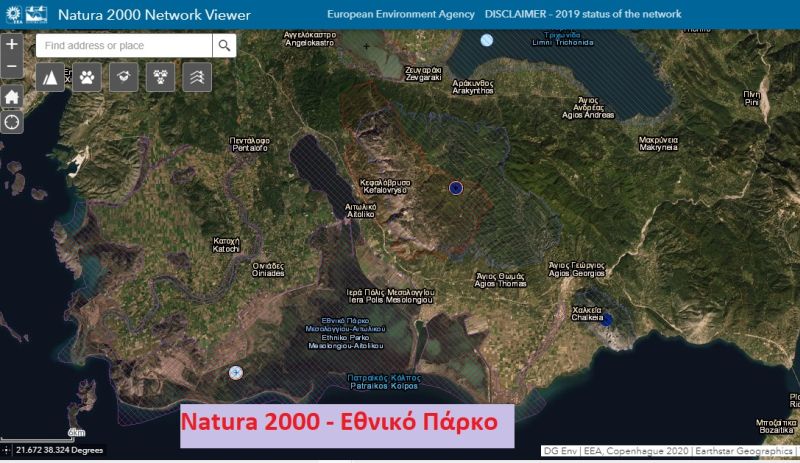
Task: Click the magnifier search button
Action: pos(224,45)
